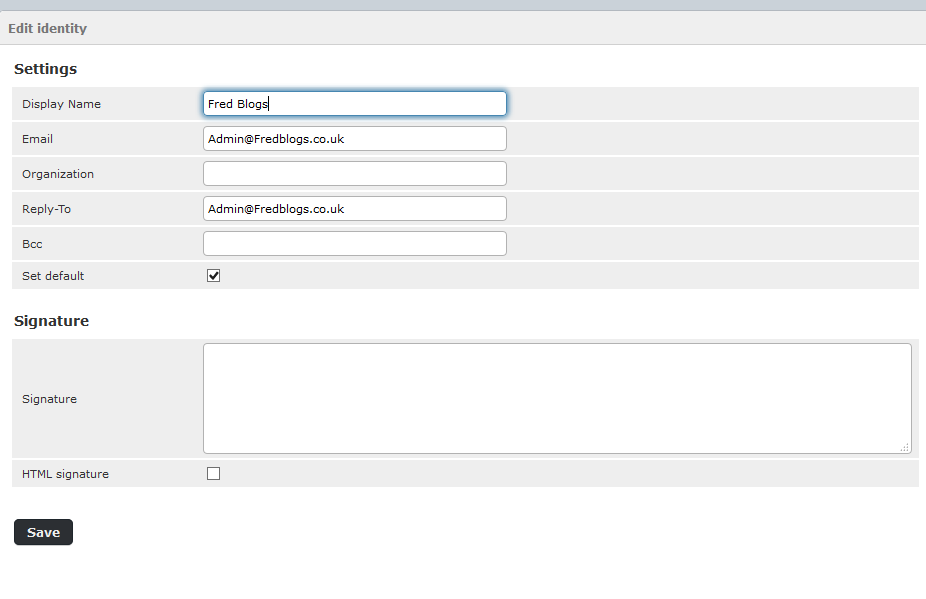The width and height of the screenshot is (926, 599).
Task: Click the bold "Signature" section heading
Action: click(51, 321)
